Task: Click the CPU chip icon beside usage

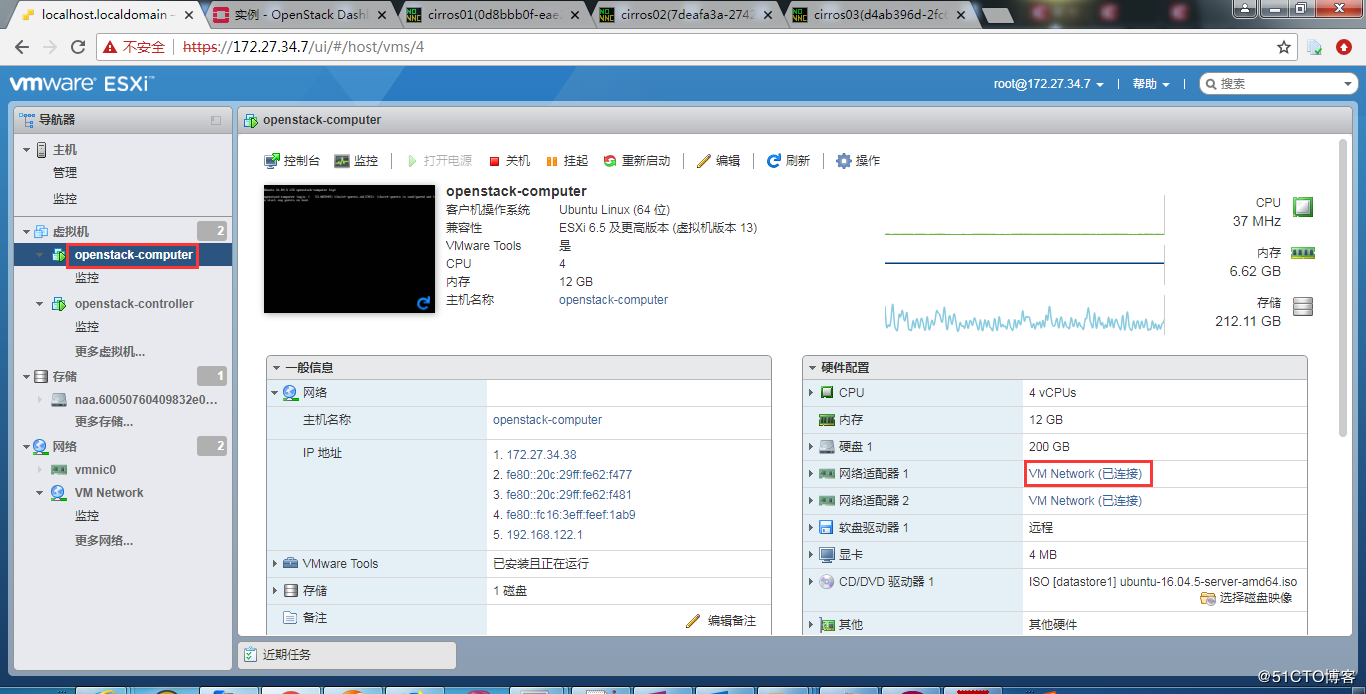Action: tap(1302, 207)
